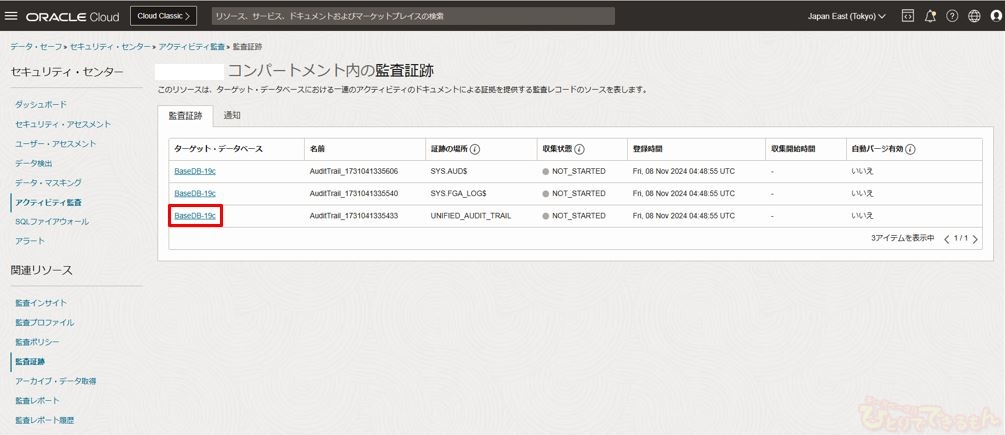
Task: Click info icon beside 収集状態 column
Action: click(x=579, y=149)
